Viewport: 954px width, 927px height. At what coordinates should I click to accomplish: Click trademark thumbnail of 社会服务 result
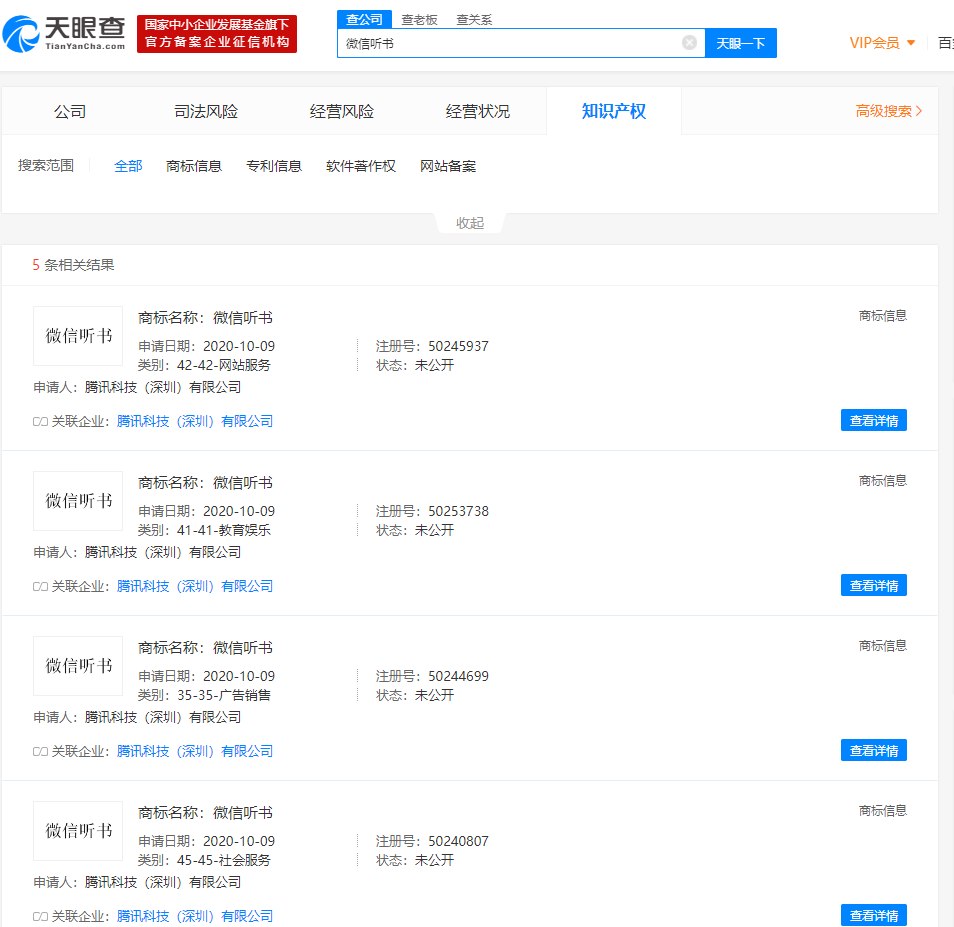78,830
